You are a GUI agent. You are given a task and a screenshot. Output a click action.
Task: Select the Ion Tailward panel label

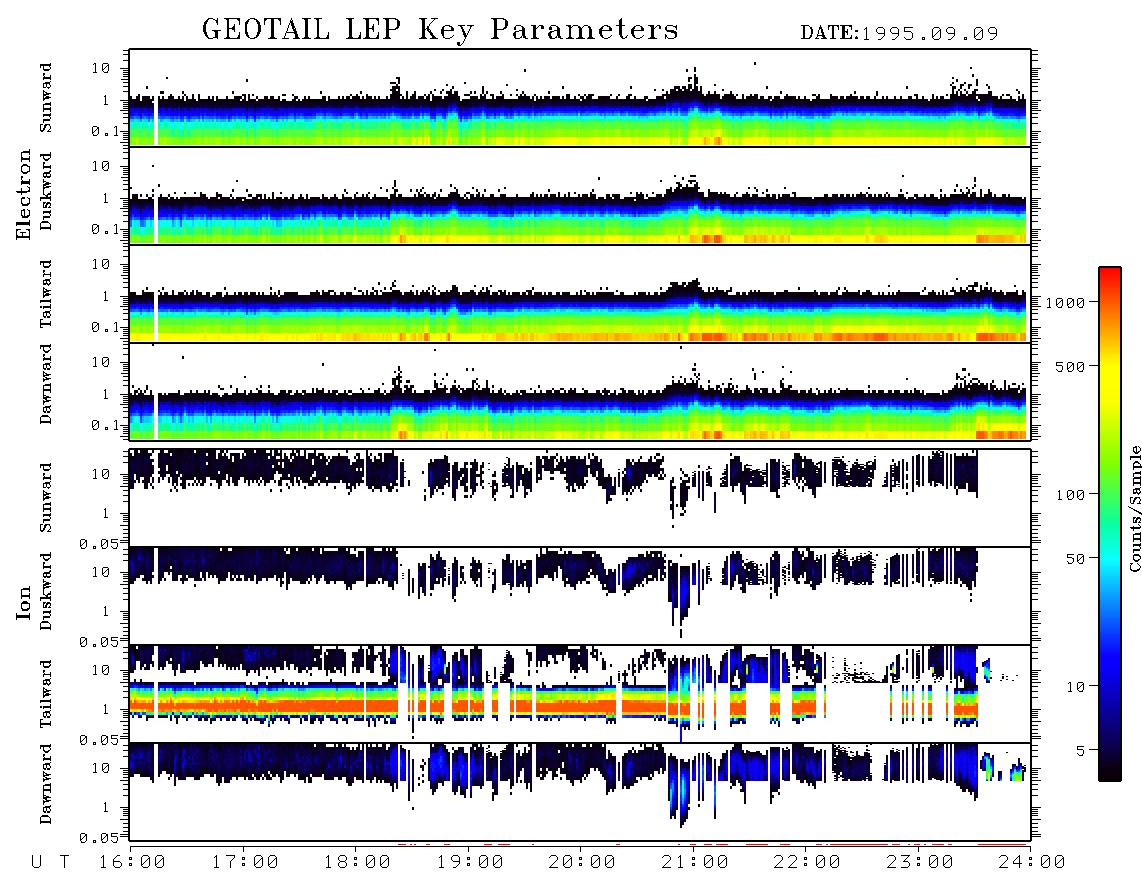(46, 694)
